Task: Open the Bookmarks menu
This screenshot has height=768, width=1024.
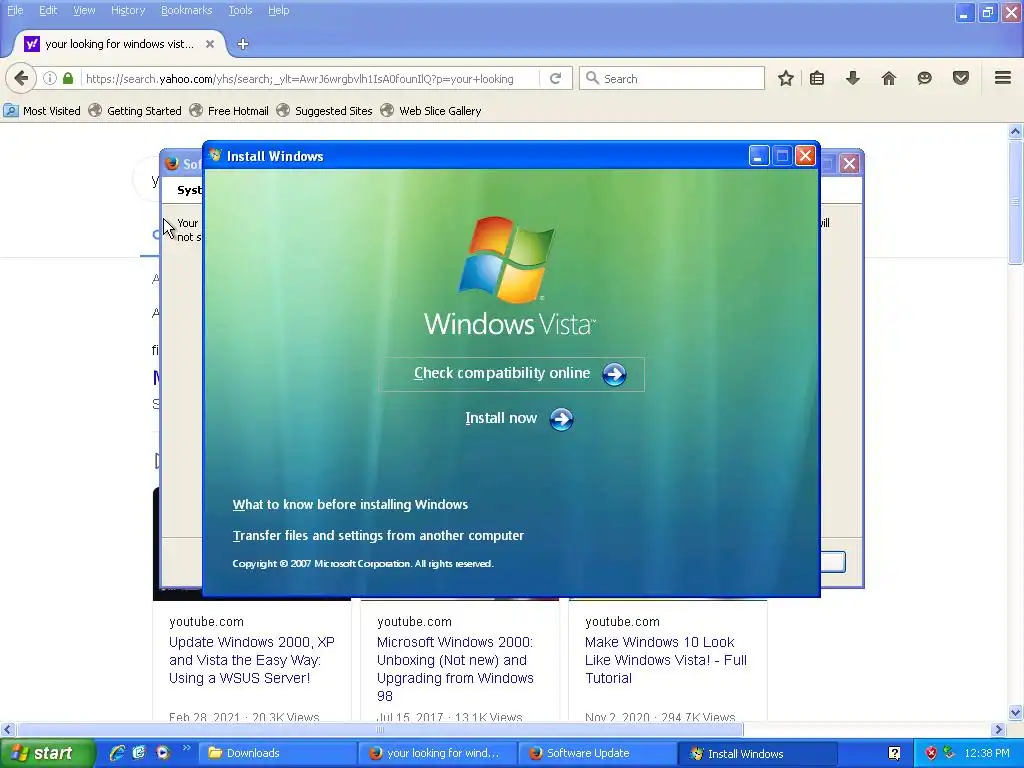Action: 187,10
